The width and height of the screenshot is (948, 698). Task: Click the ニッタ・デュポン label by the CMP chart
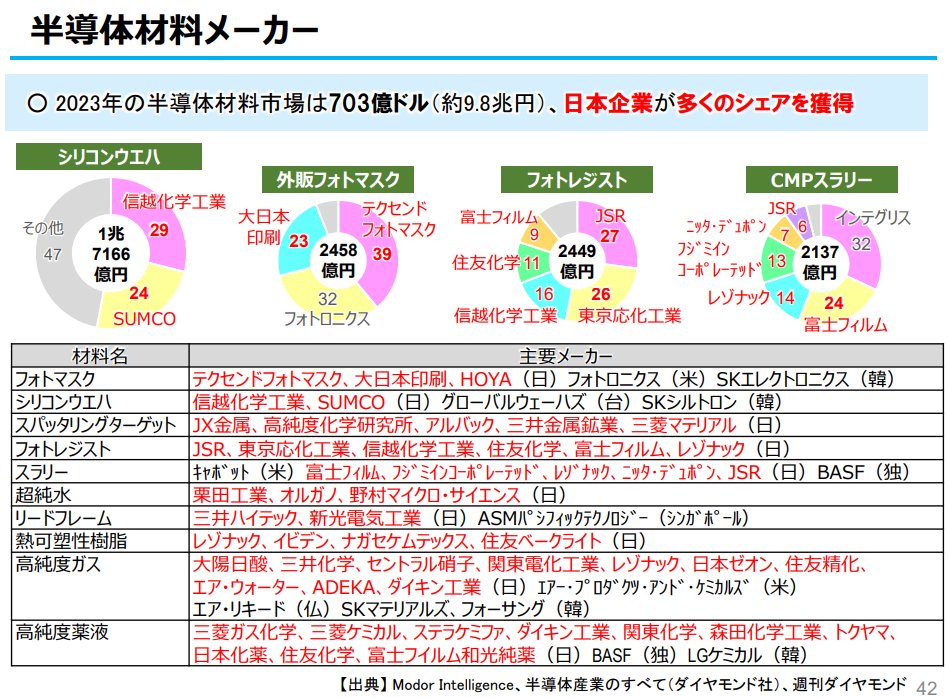pos(725,226)
